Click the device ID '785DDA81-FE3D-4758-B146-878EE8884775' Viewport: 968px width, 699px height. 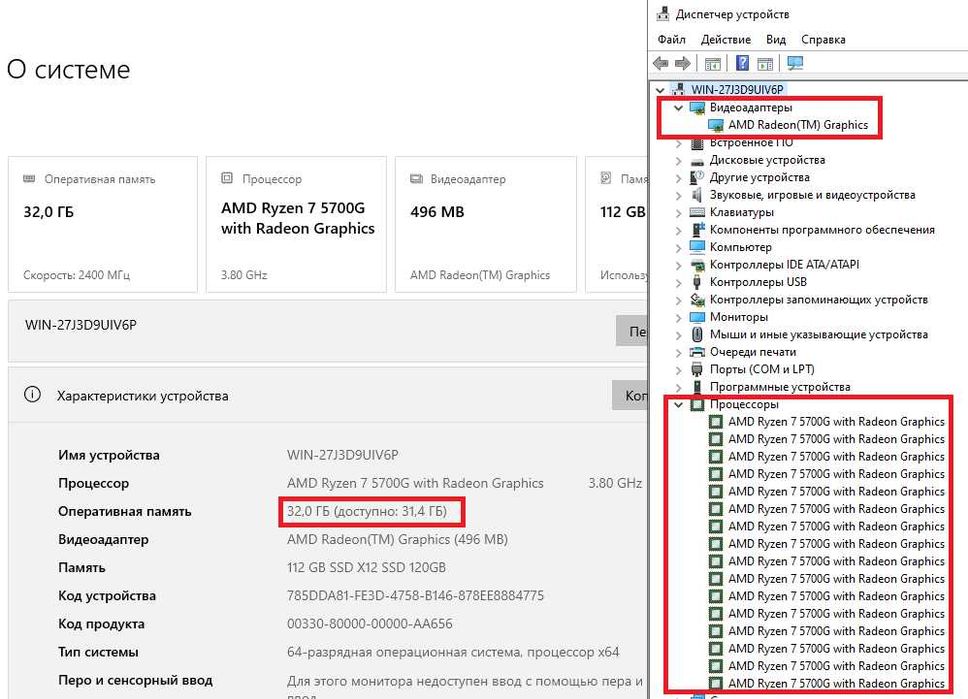point(415,596)
